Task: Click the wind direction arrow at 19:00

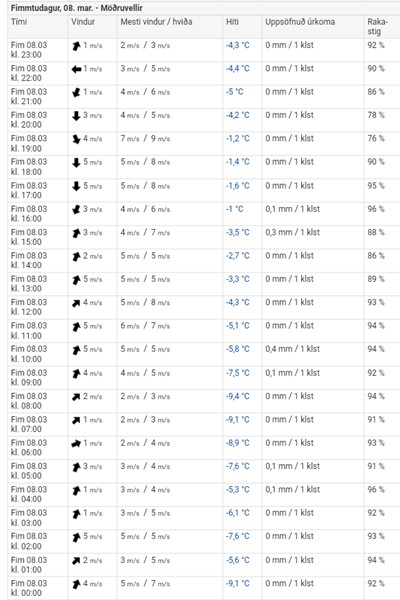Action: (x=76, y=139)
